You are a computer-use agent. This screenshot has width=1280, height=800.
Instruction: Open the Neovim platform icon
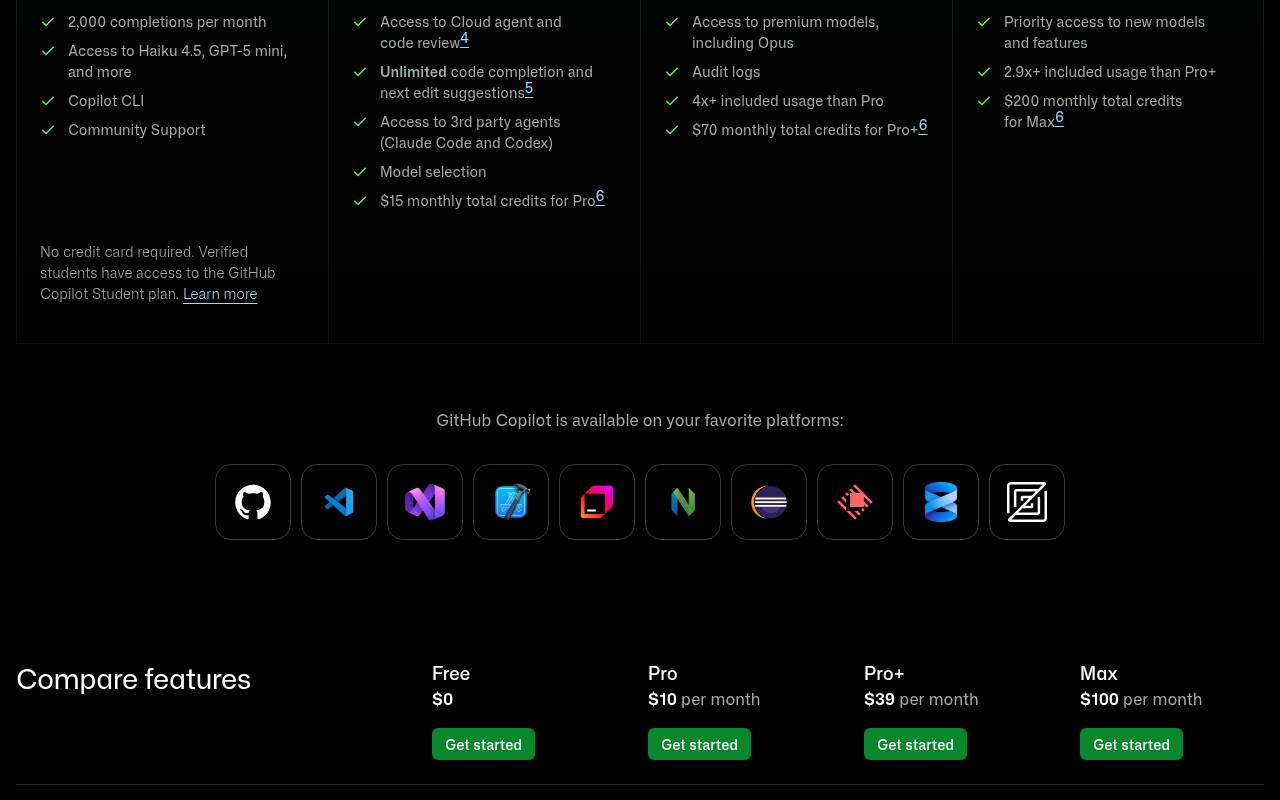pos(683,502)
